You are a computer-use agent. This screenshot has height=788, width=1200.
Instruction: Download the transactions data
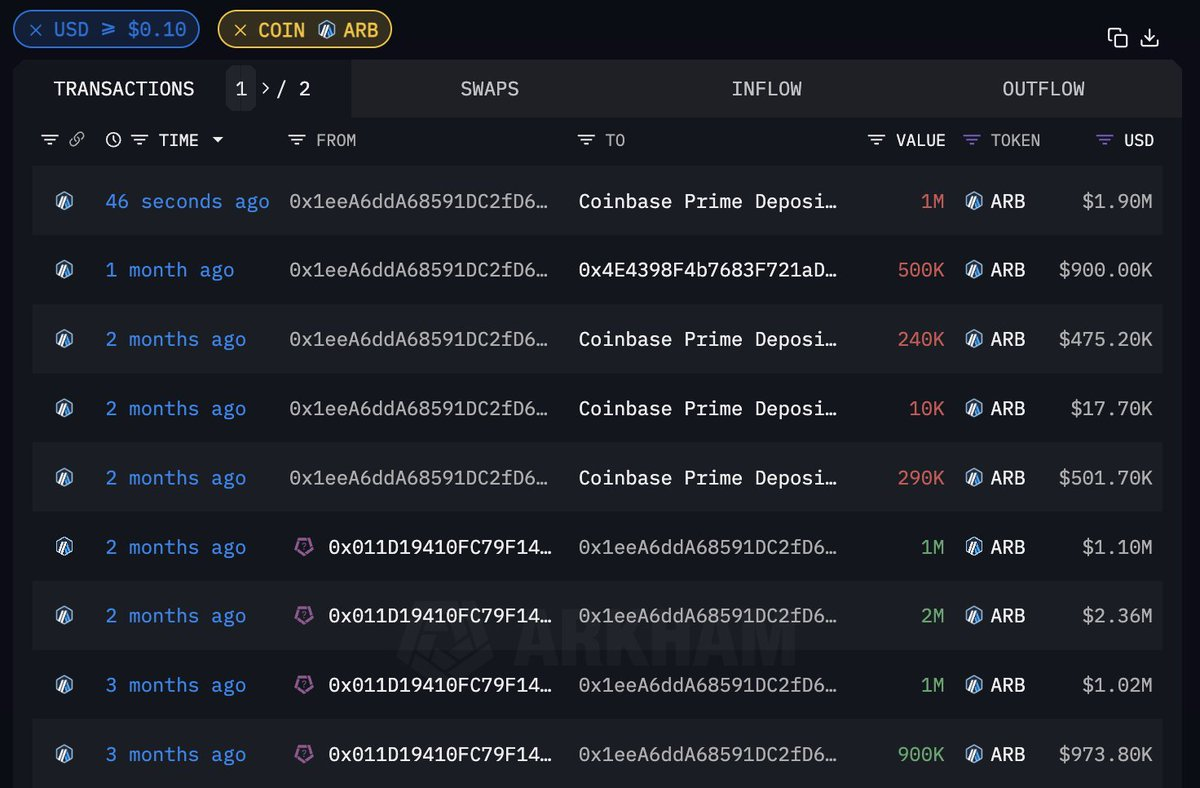(1150, 38)
